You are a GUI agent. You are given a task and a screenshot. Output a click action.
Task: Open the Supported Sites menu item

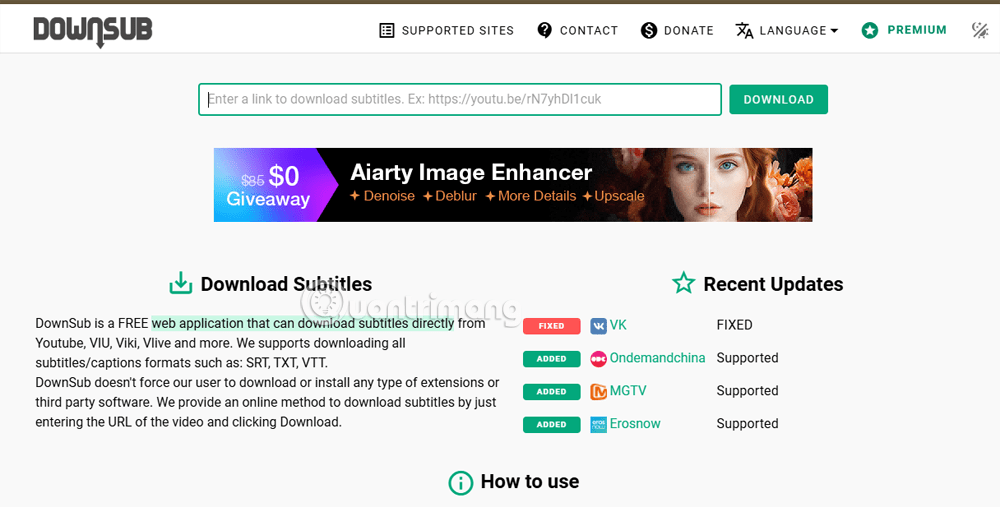click(x=457, y=31)
